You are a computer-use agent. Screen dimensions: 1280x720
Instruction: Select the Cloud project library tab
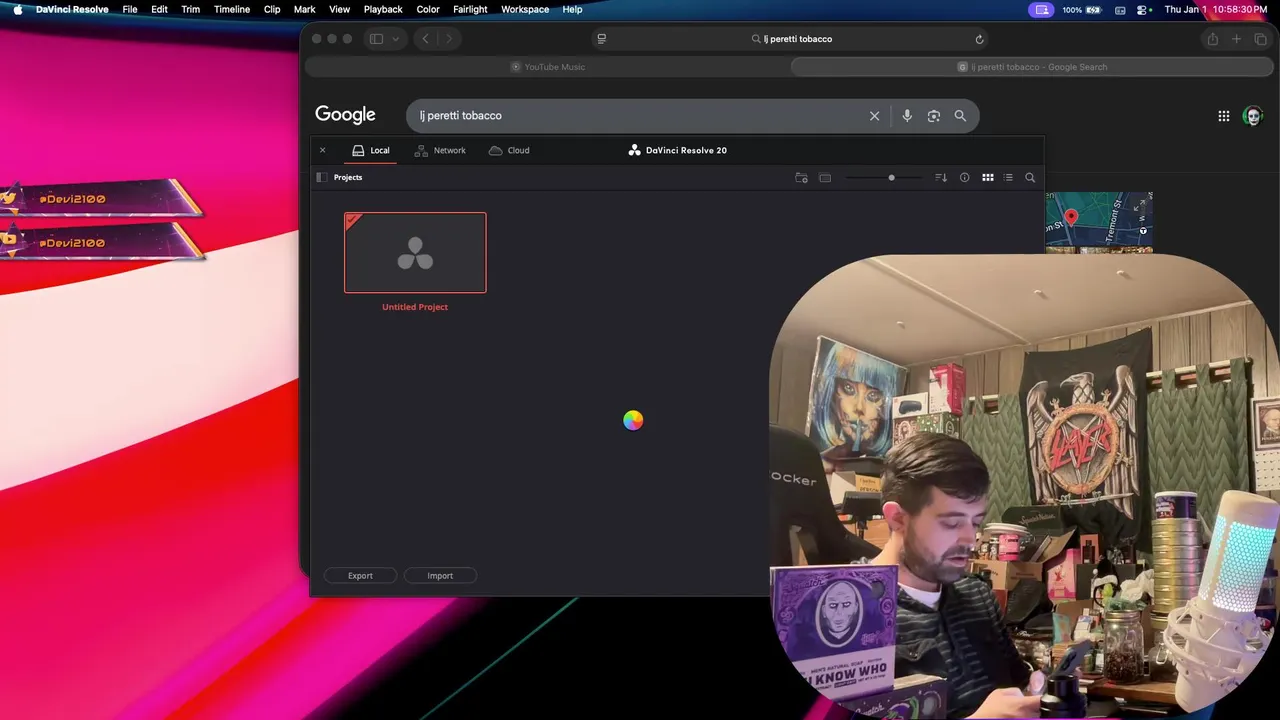pos(509,150)
